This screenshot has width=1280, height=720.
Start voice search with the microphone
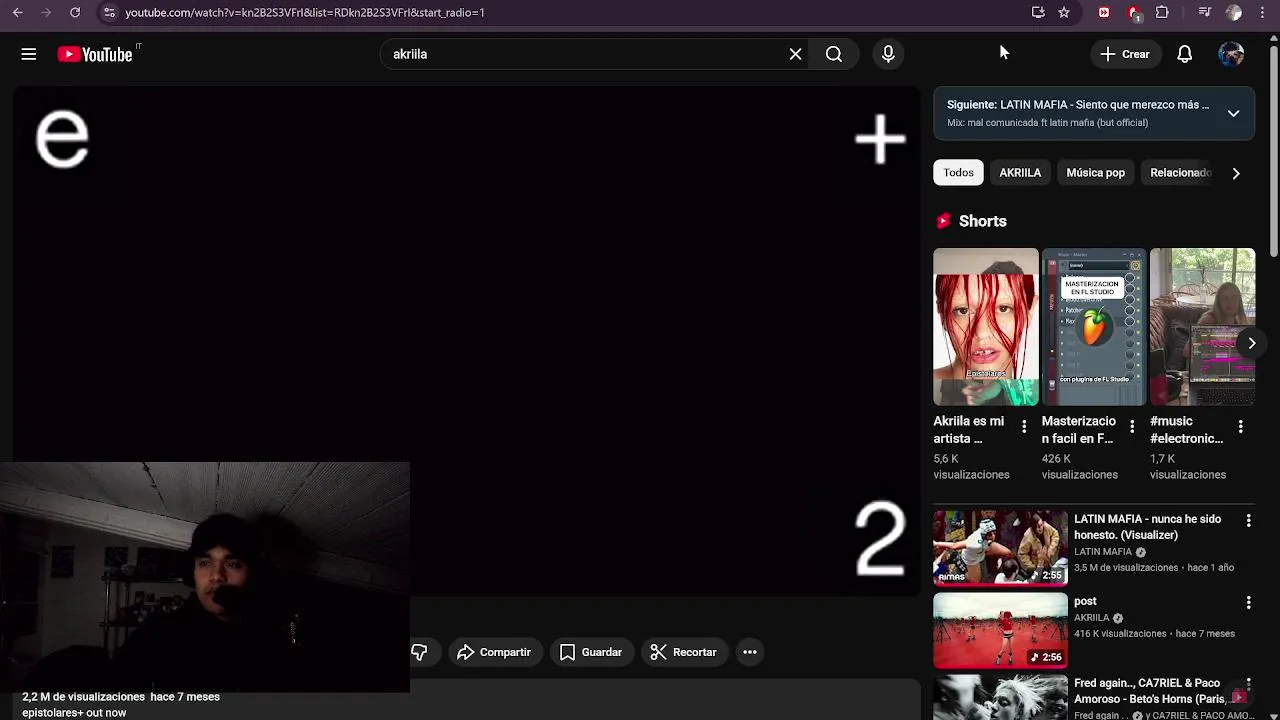[888, 54]
